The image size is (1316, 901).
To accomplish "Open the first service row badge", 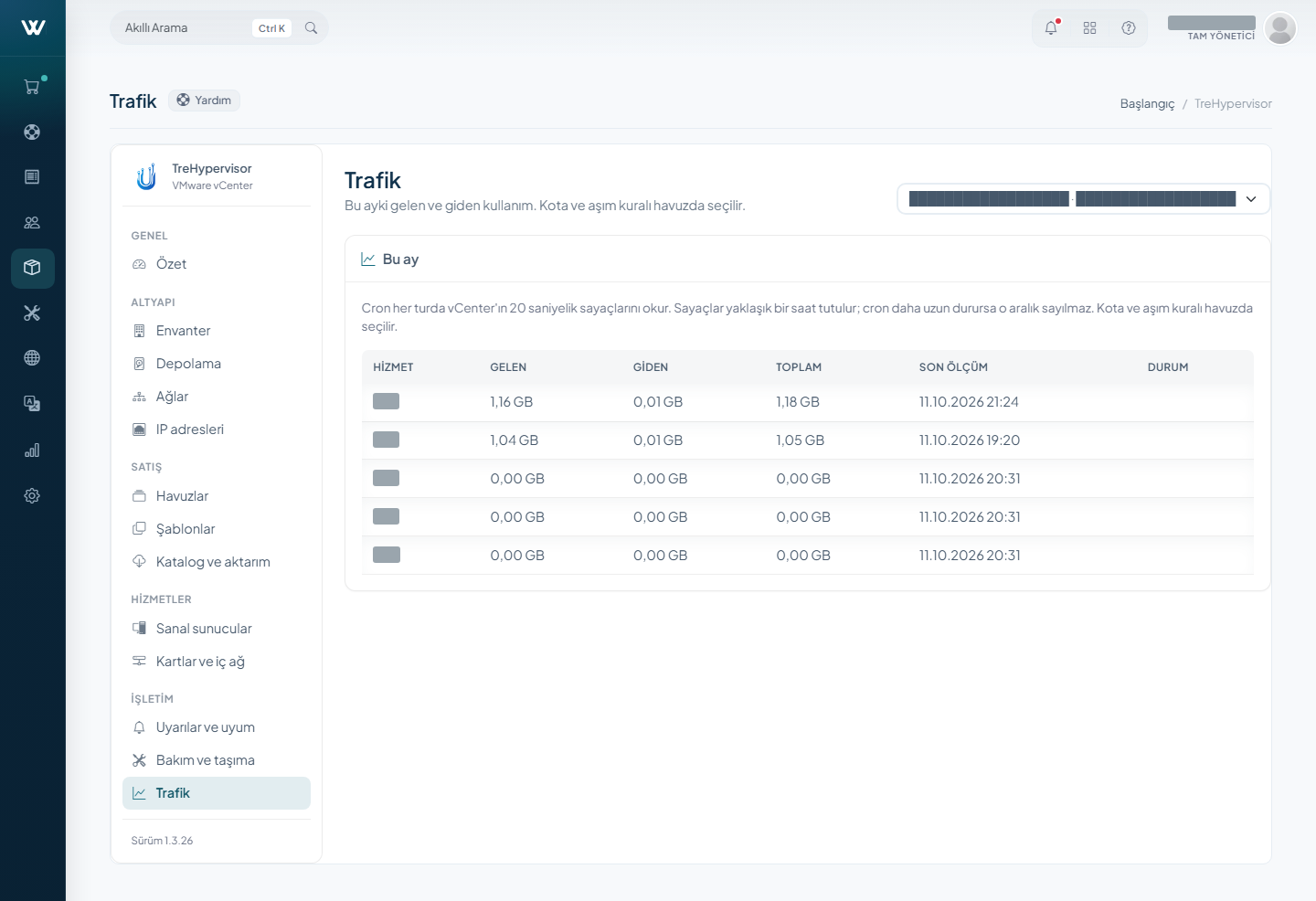I will pyautogui.click(x=386, y=401).
